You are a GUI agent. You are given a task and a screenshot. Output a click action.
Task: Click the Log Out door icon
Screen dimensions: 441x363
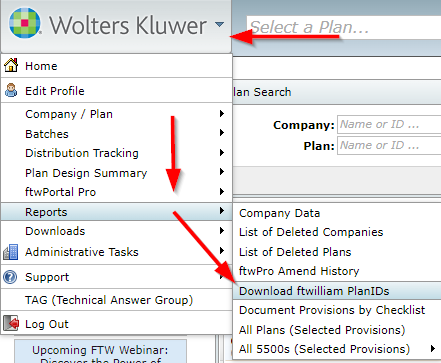(11, 323)
